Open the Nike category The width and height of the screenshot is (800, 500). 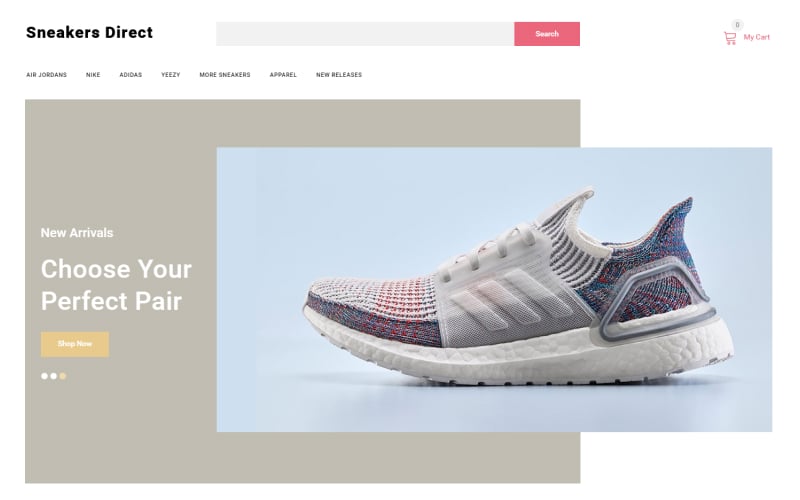click(x=93, y=74)
